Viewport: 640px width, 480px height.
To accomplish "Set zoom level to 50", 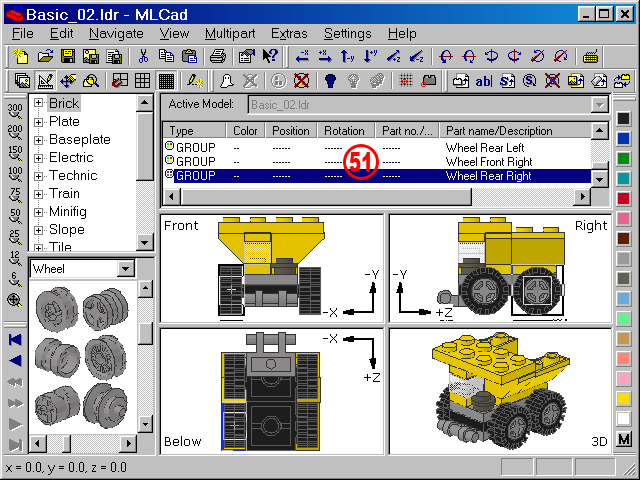I will click(15, 216).
